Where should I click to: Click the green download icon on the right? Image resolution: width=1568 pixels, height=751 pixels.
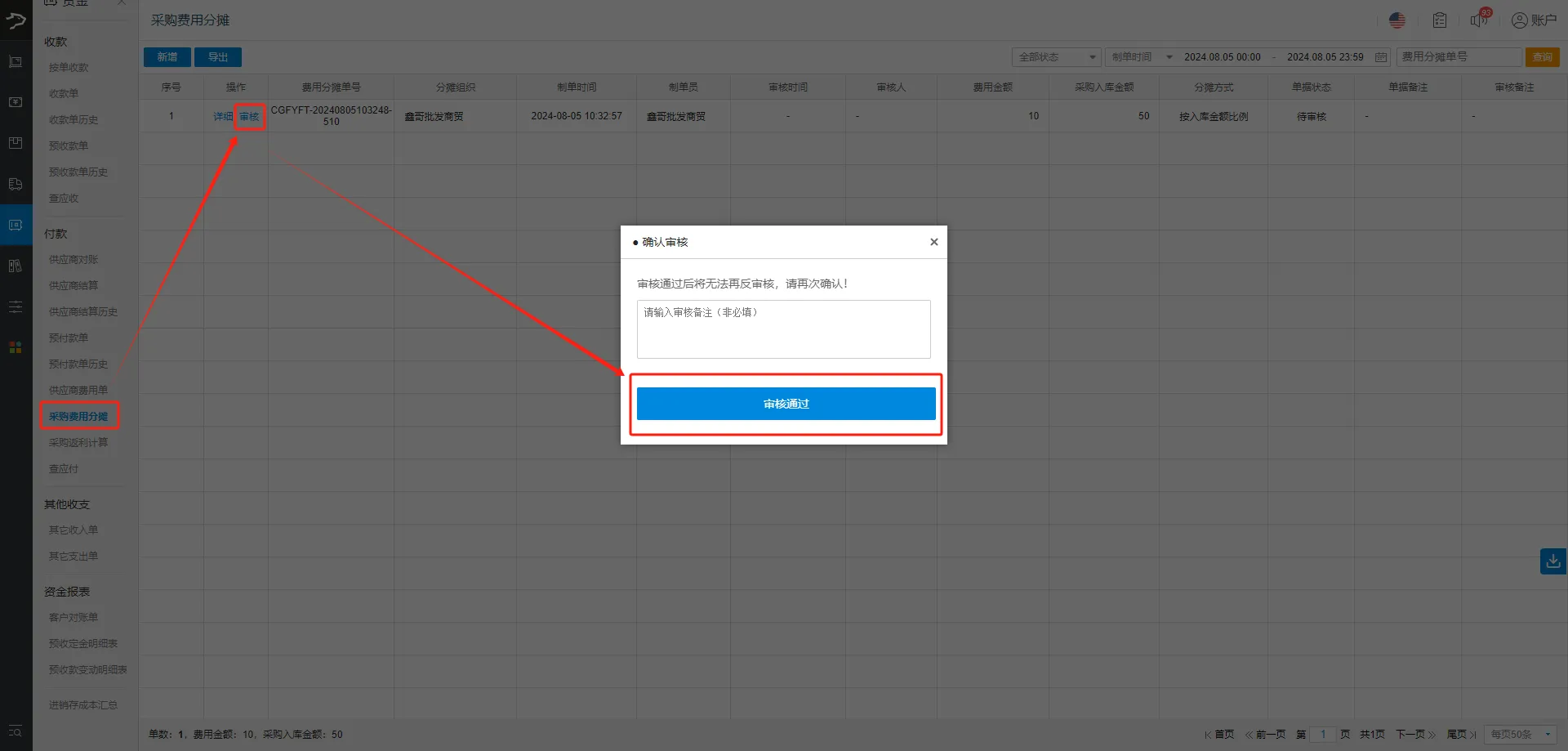[x=1552, y=561]
